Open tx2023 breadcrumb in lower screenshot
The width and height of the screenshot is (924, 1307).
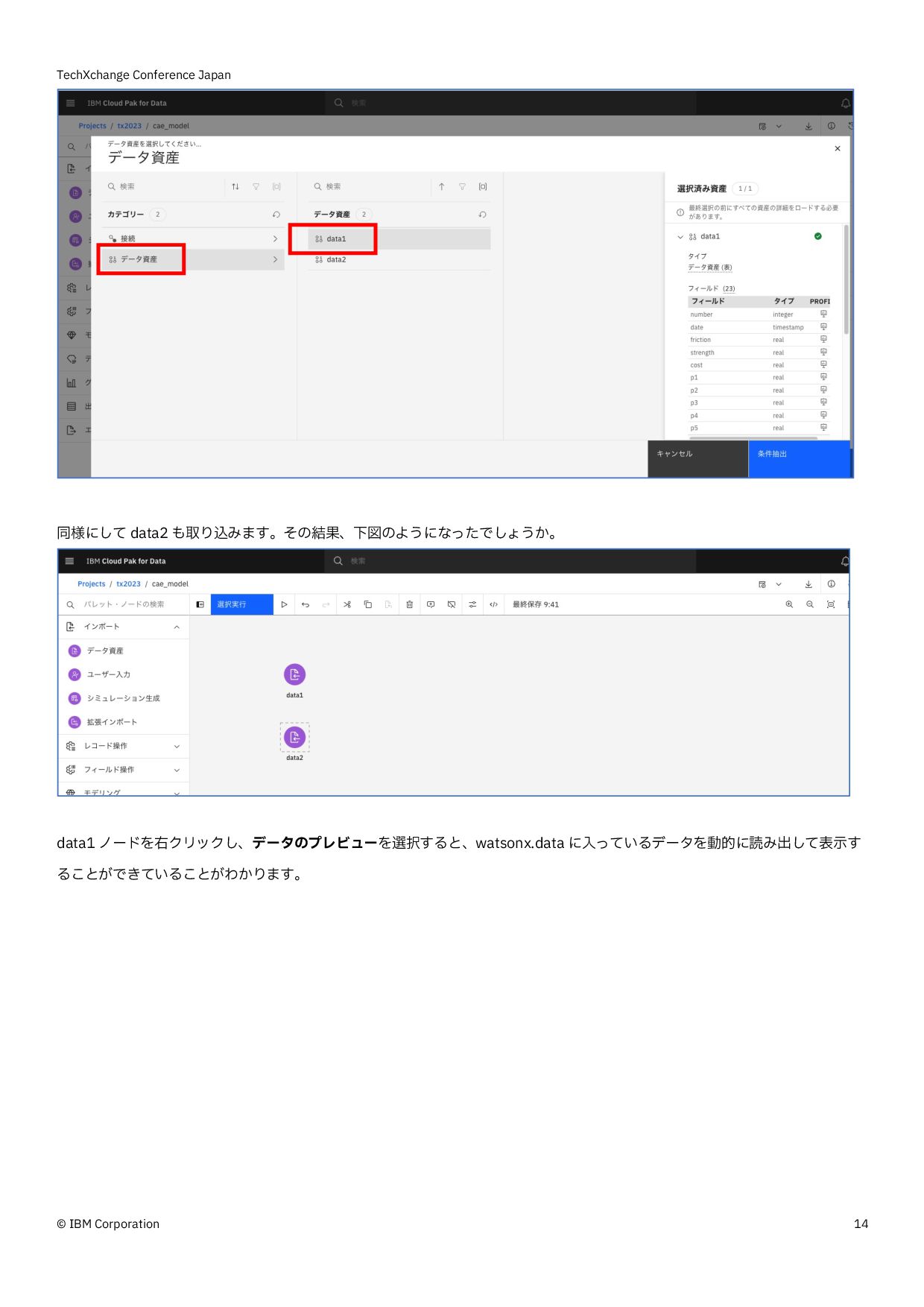pyautogui.click(x=128, y=584)
